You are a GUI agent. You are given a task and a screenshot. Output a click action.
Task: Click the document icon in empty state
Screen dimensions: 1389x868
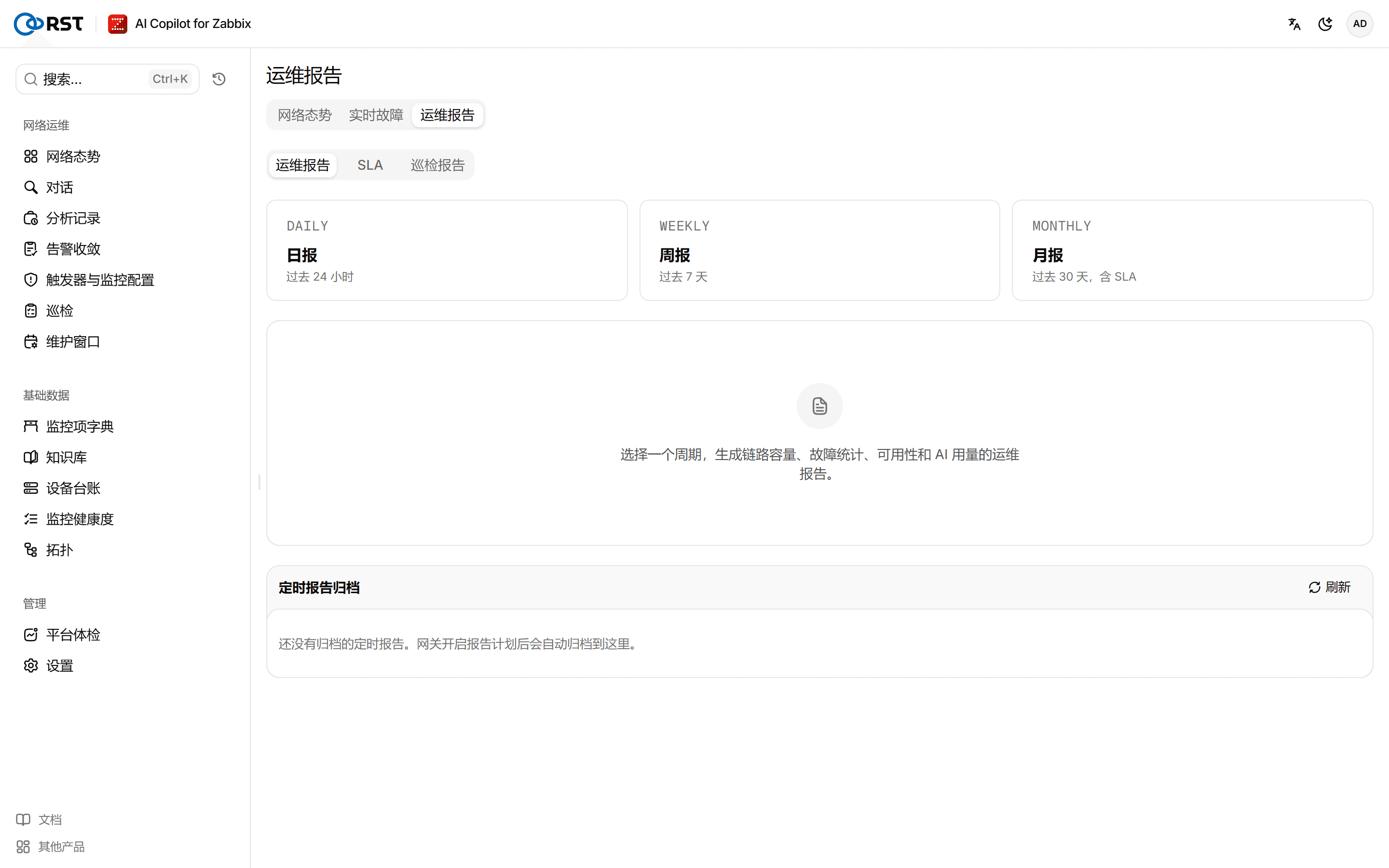[x=819, y=406]
